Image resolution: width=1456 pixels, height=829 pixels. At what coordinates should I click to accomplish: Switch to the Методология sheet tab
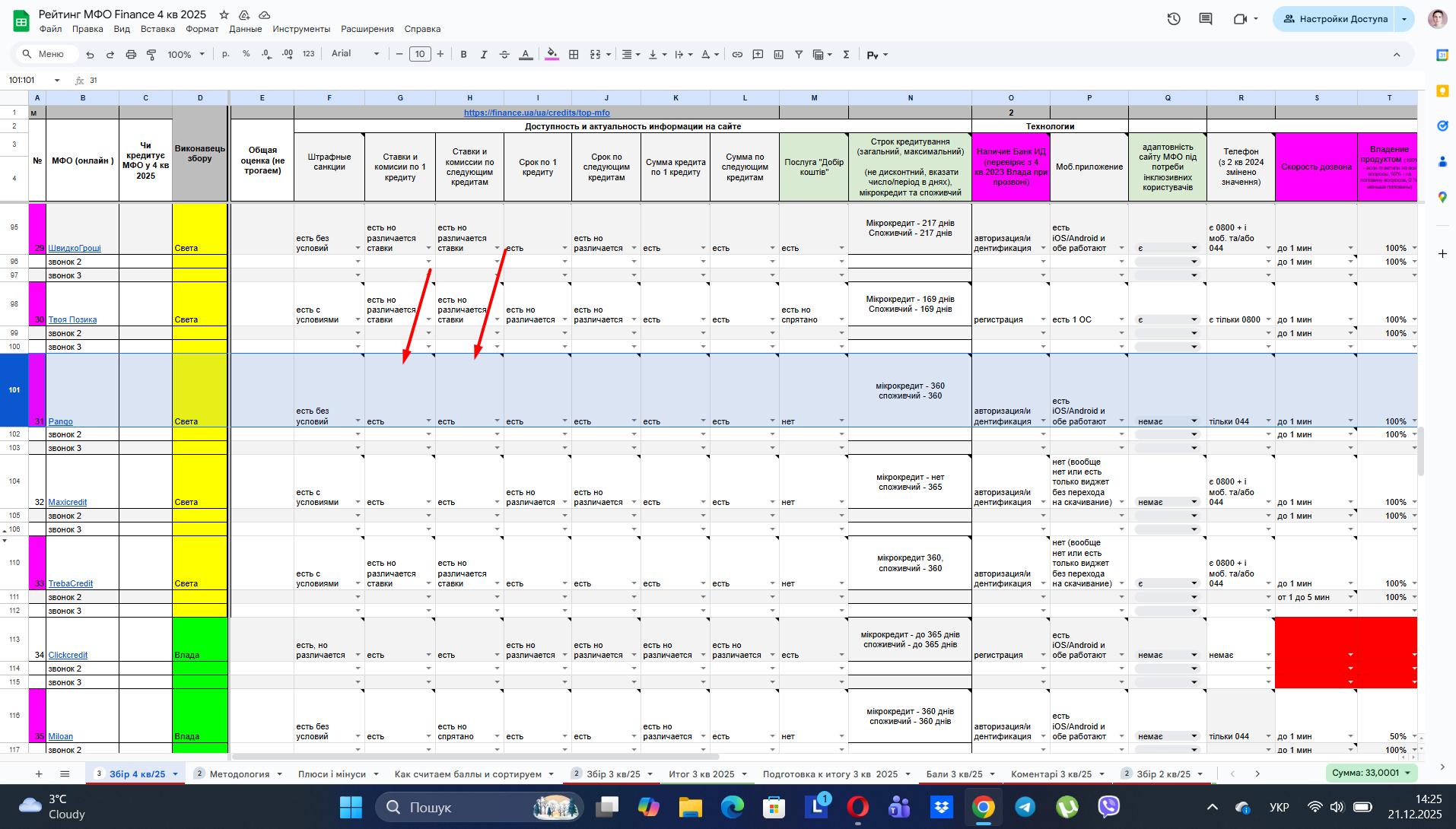(240, 773)
